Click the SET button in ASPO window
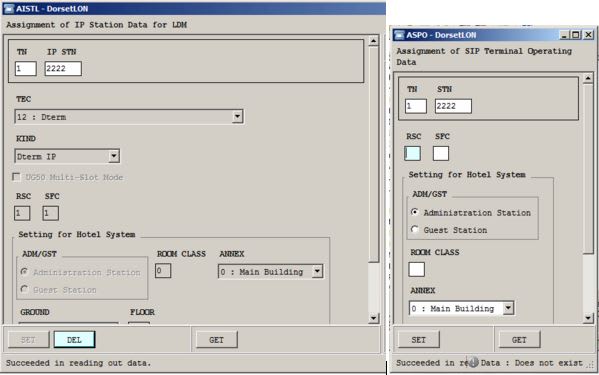 point(419,339)
